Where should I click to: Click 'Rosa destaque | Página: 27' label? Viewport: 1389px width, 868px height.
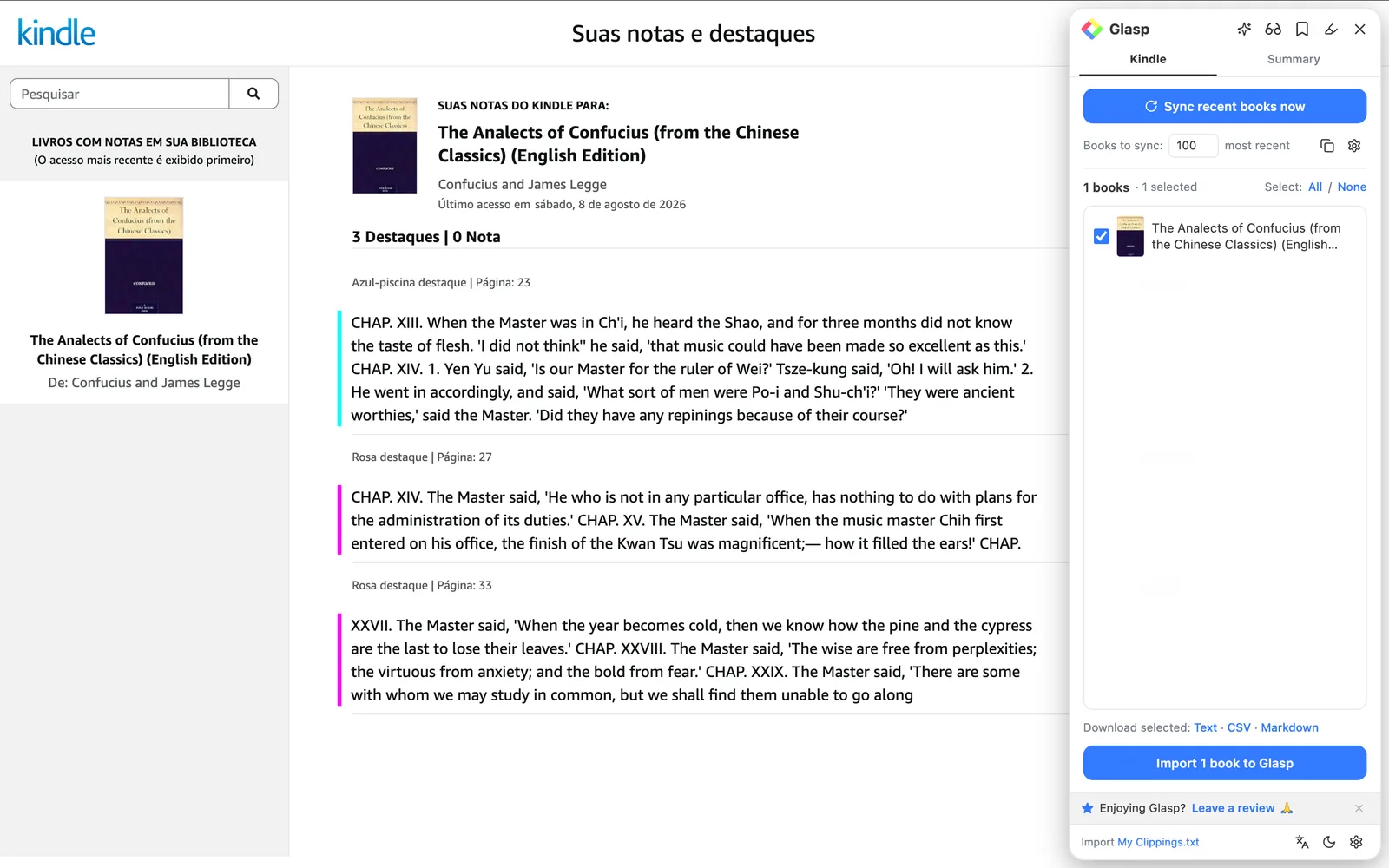pos(422,457)
